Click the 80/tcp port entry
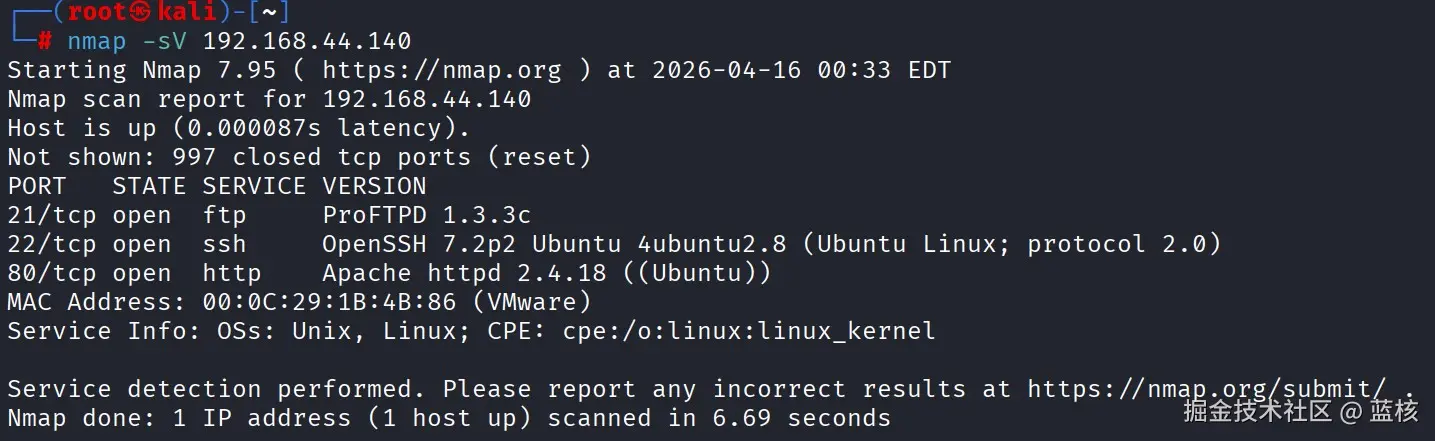Screen dimensions: 1435x441 click(51, 273)
